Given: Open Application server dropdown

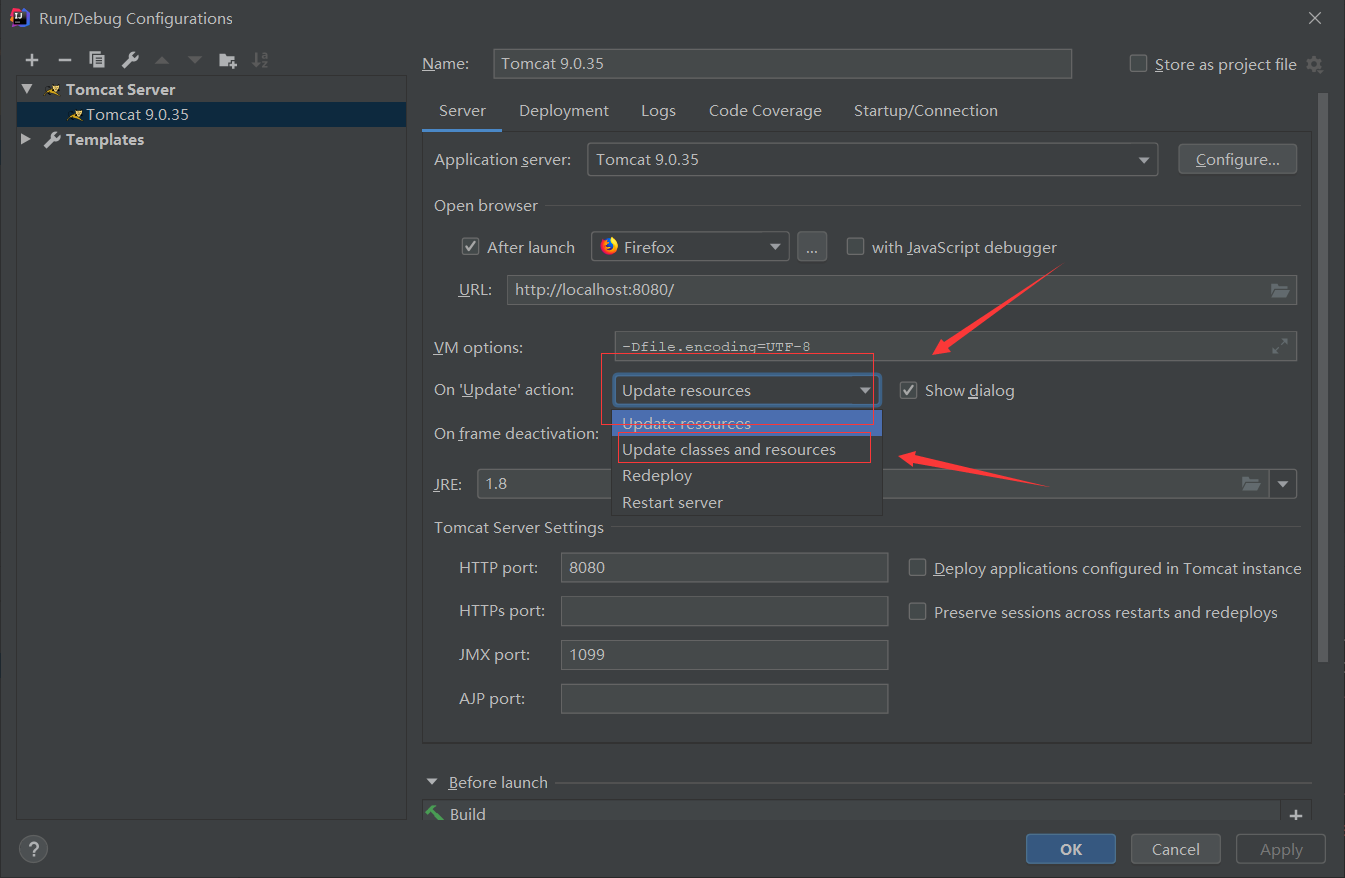Looking at the screenshot, I should tap(872, 160).
